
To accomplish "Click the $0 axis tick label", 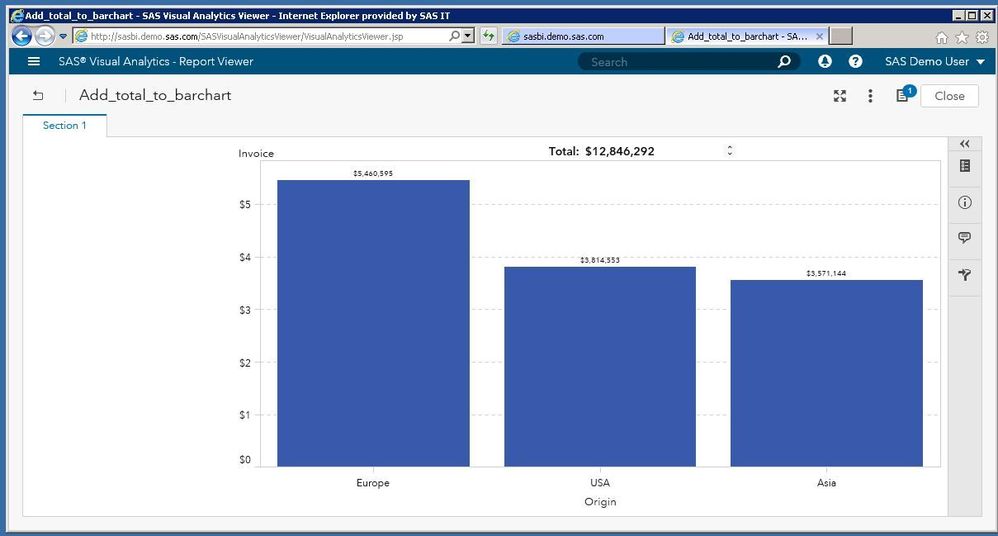I will pos(245,460).
